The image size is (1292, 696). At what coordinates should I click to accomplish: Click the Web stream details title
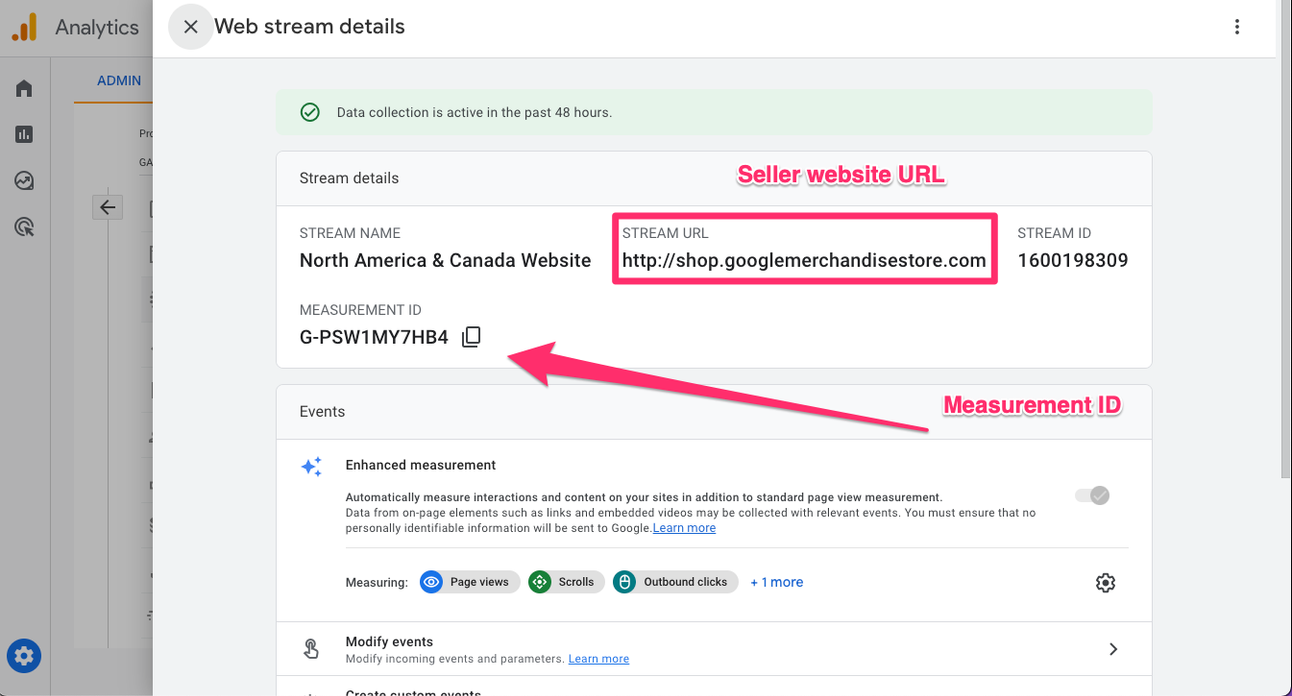coord(310,27)
